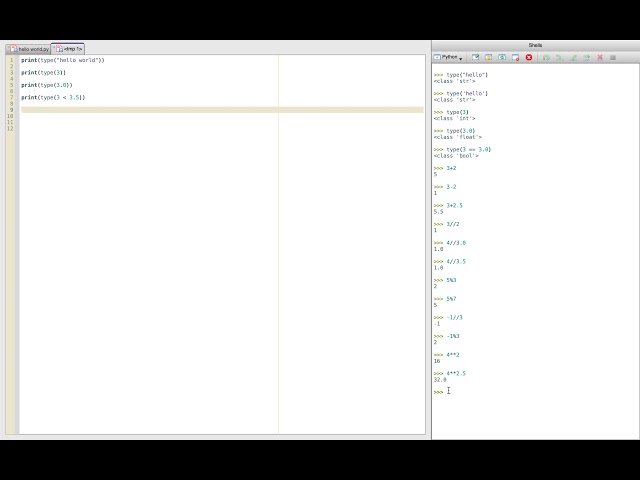Click the greyed debug continue arrow icon
Image resolution: width=640 pixels, height=480 pixels.
pyautogui.click(x=587, y=58)
